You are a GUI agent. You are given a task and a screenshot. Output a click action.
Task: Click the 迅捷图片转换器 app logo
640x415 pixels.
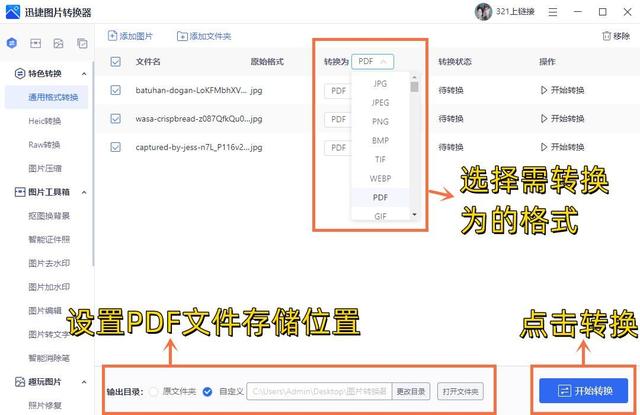coord(12,12)
